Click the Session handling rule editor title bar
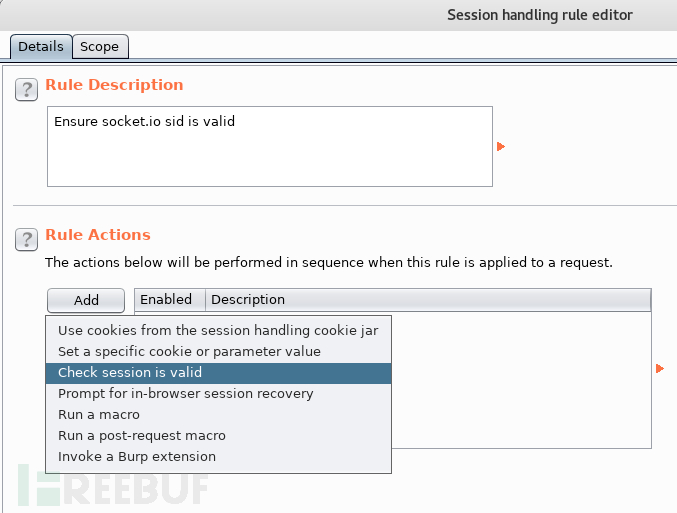 coord(338,15)
